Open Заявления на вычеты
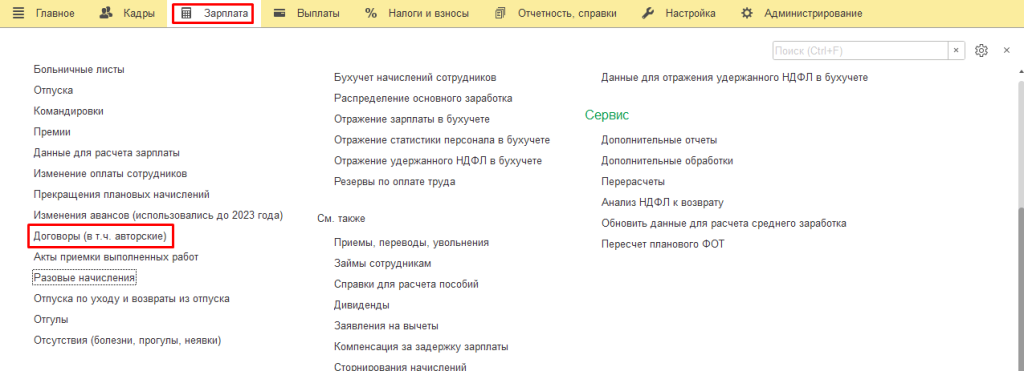This screenshot has height=371, width=1024. click(386, 326)
